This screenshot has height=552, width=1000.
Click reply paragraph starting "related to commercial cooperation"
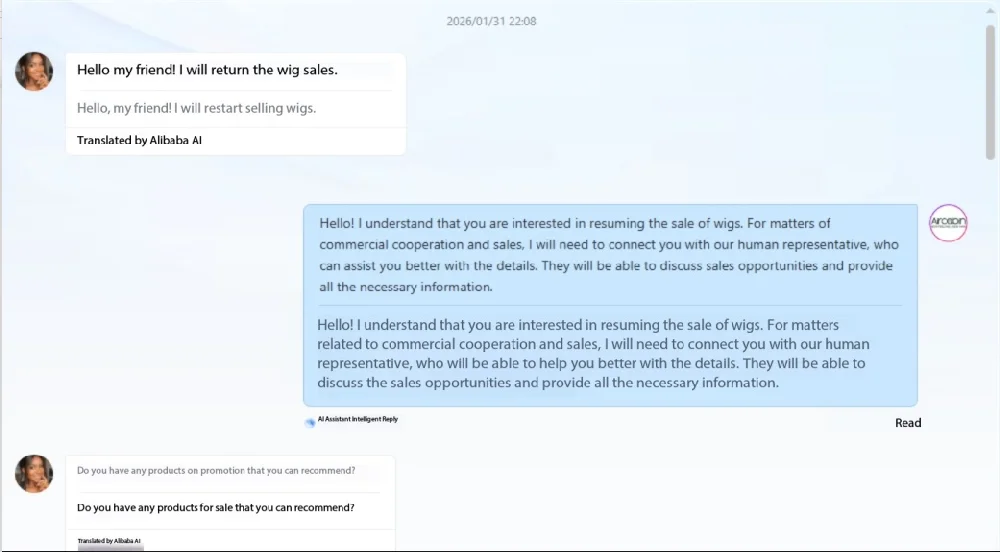(x=593, y=344)
